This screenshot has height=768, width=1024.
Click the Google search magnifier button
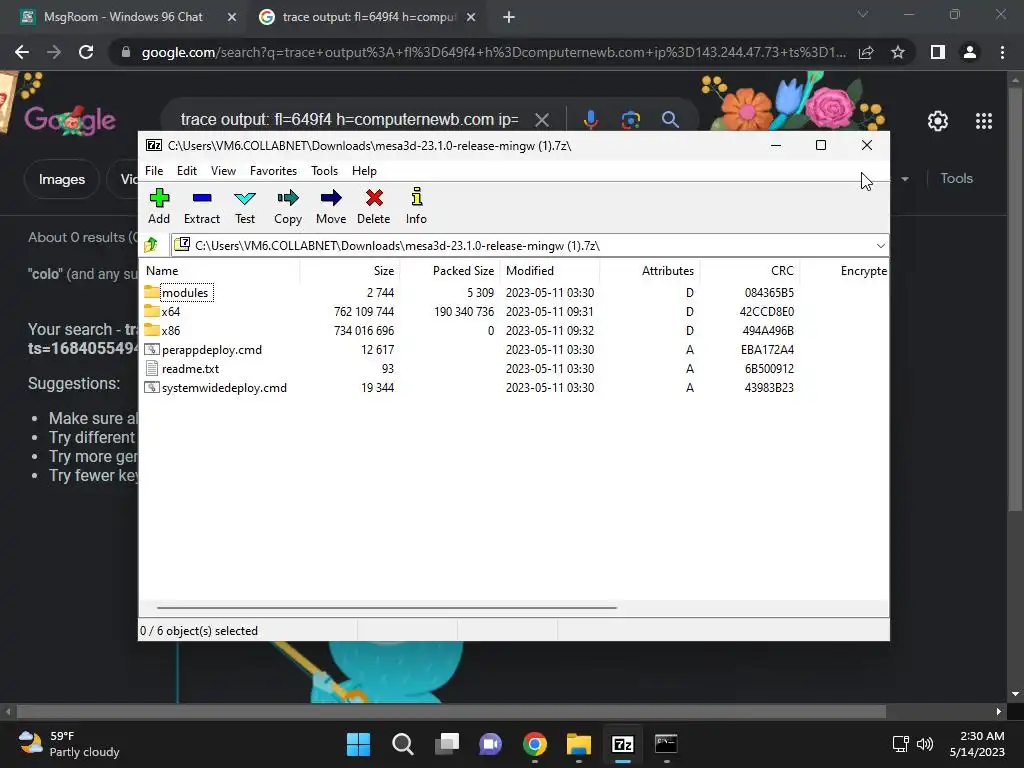(x=670, y=120)
